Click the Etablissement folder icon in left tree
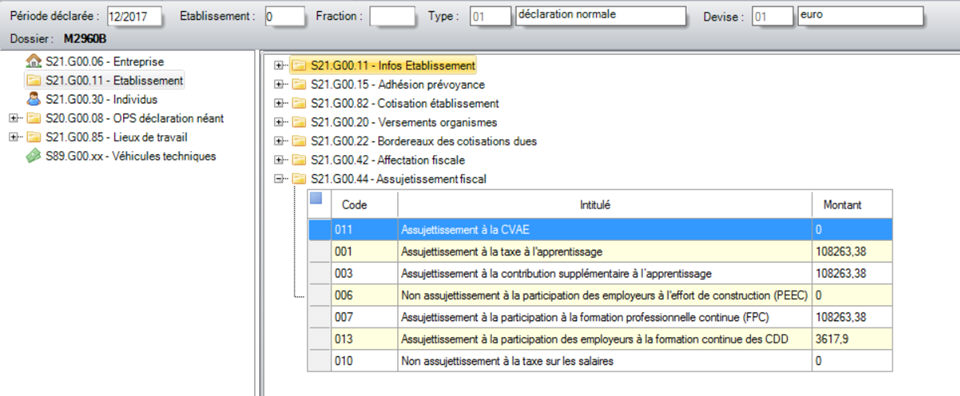The width and height of the screenshot is (960, 396). tap(34, 80)
